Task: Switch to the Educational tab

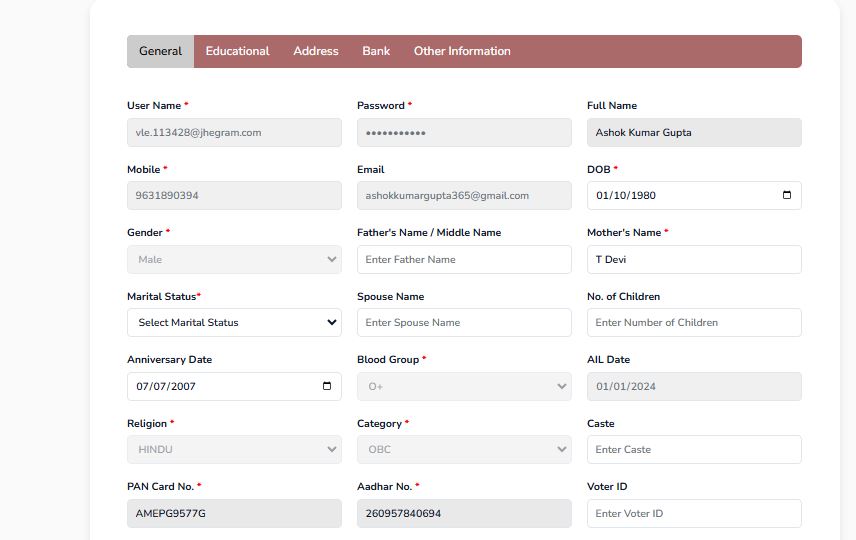Action: (x=237, y=51)
